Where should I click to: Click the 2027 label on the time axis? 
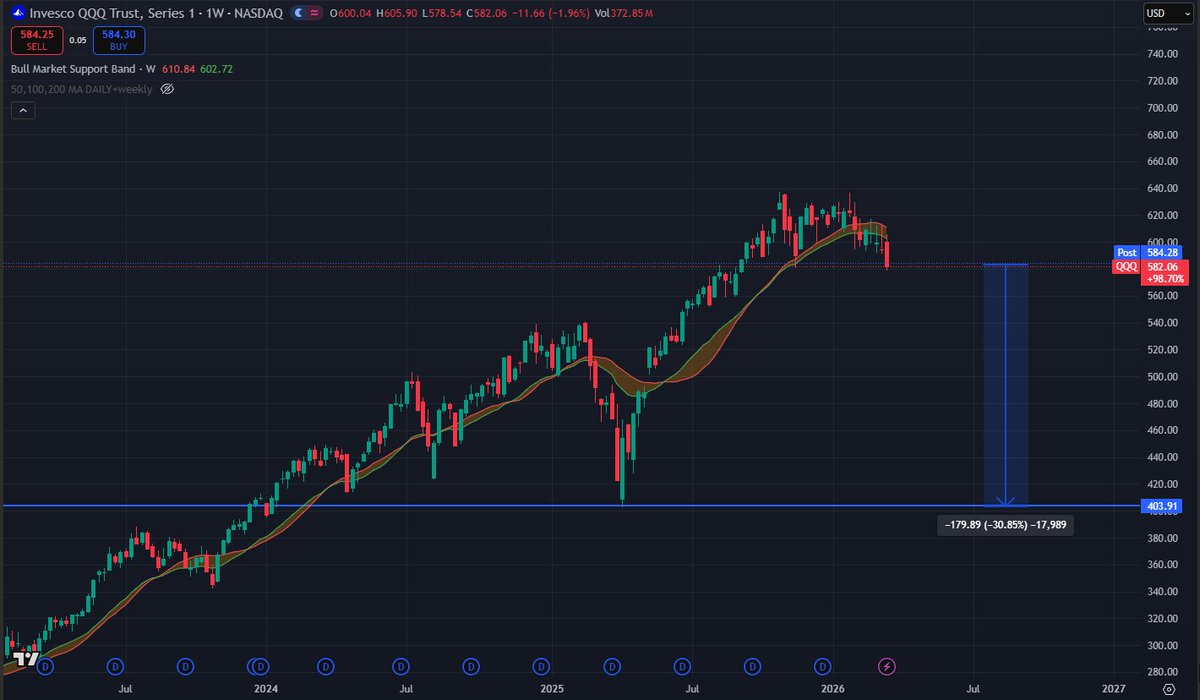pyautogui.click(x=1113, y=689)
